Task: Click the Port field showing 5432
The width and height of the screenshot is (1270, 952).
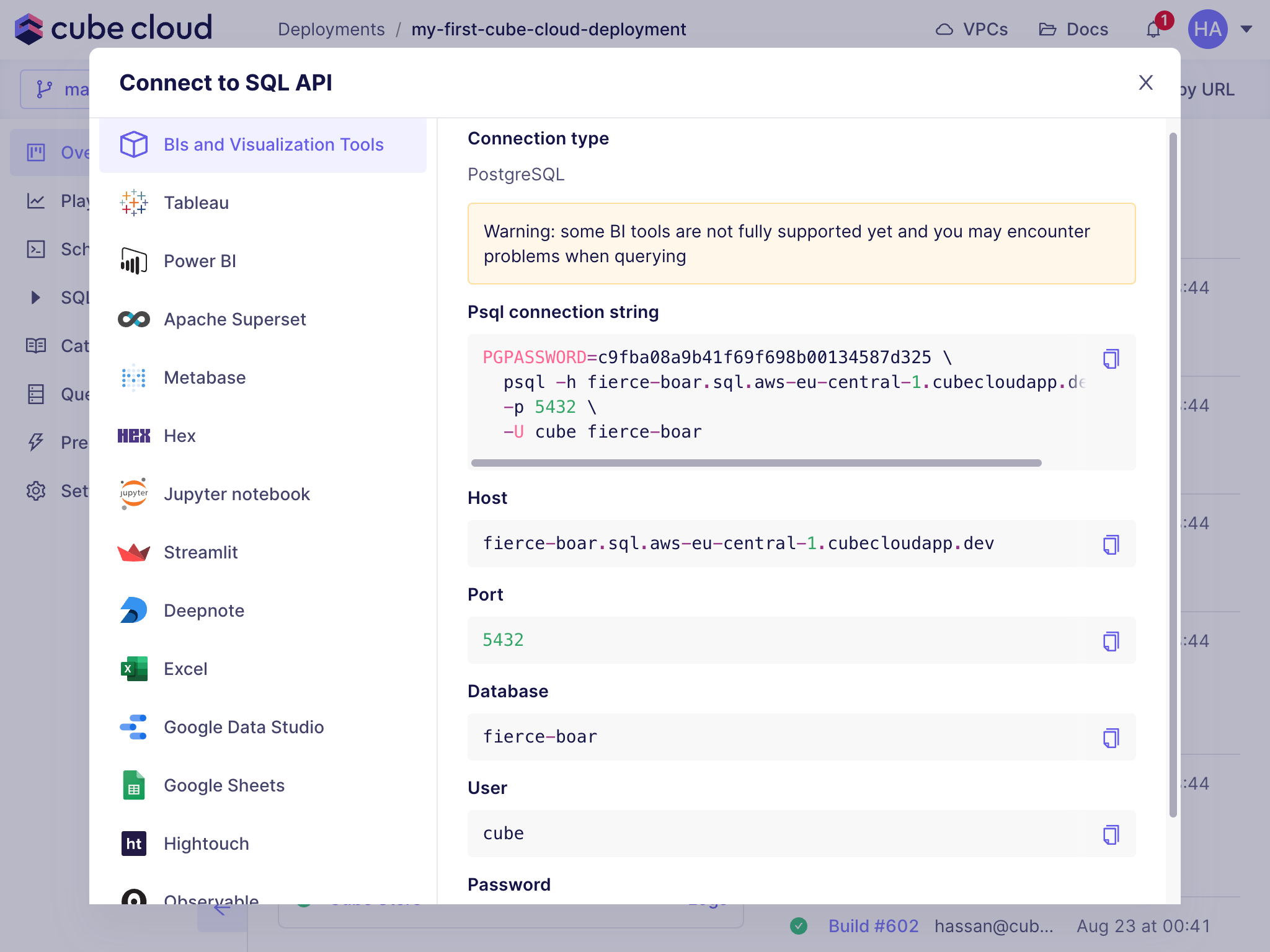Action: [x=802, y=640]
